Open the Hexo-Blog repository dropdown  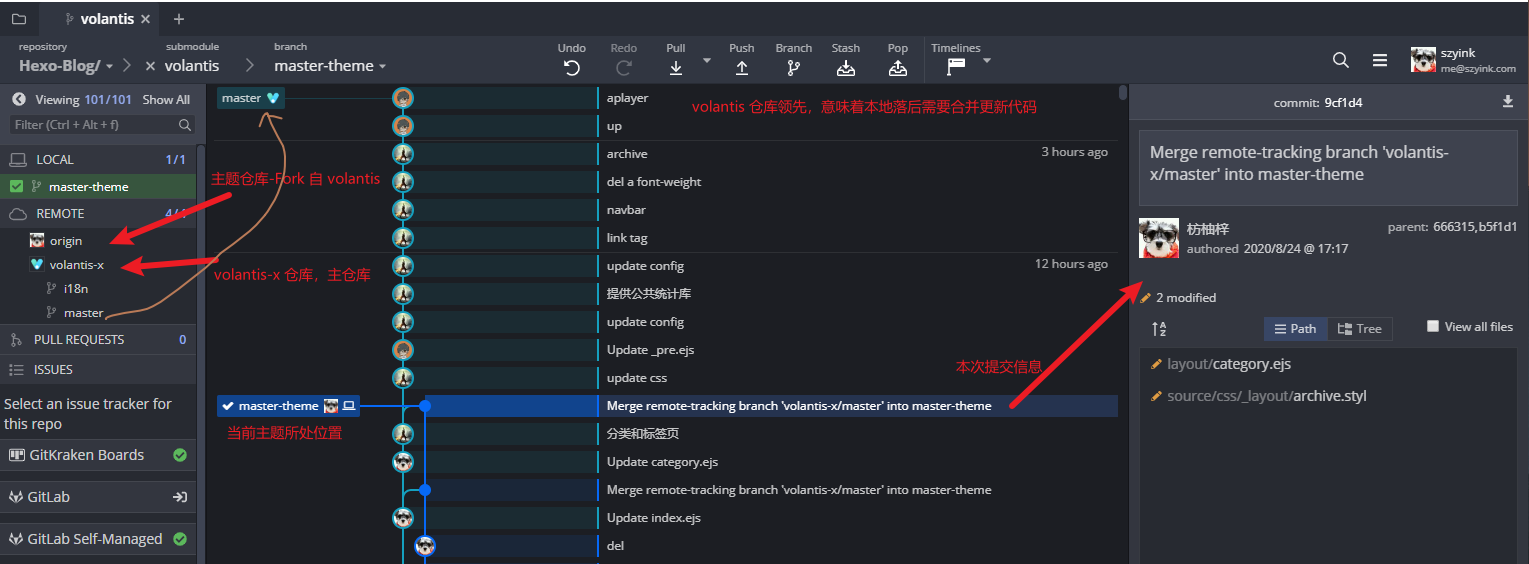(66, 66)
